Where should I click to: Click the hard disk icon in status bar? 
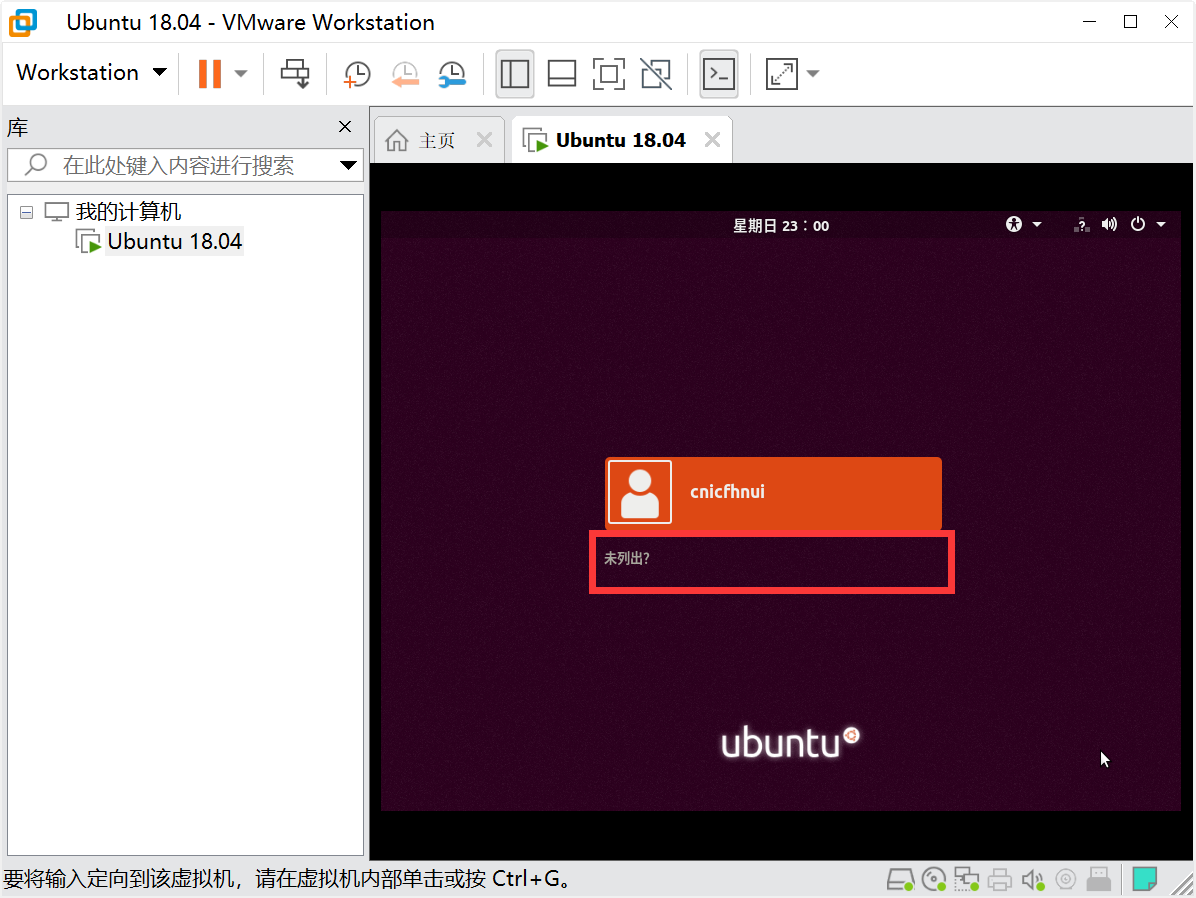coord(901,878)
